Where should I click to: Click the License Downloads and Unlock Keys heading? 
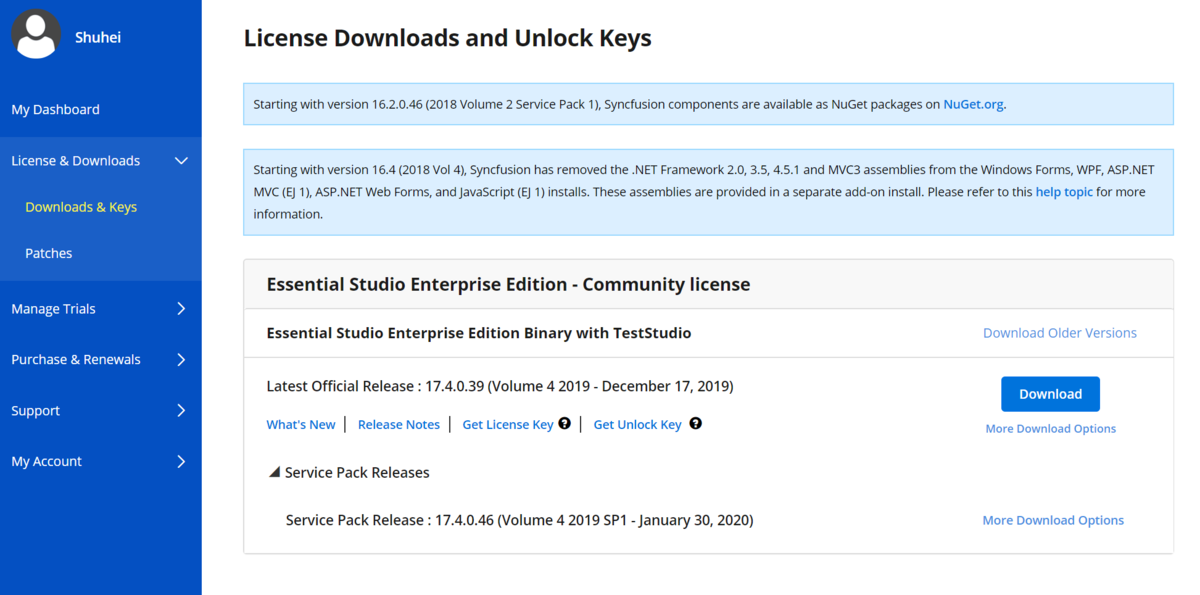pyautogui.click(x=448, y=39)
